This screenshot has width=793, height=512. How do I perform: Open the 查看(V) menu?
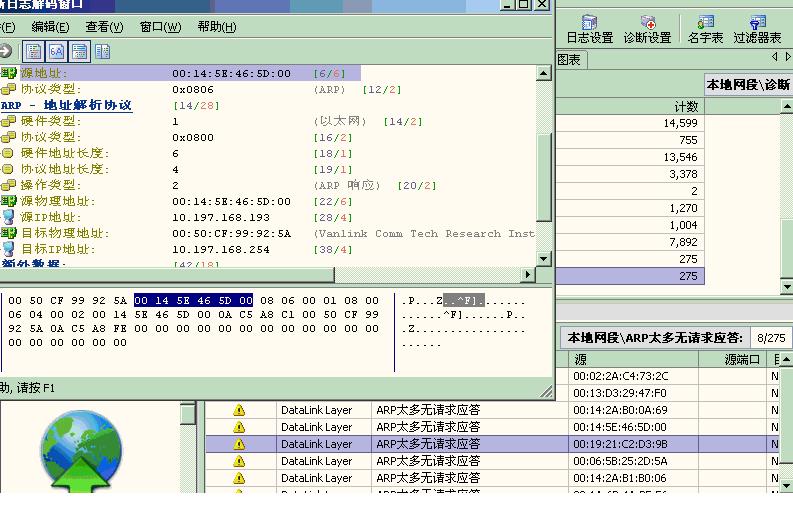(x=104, y=27)
